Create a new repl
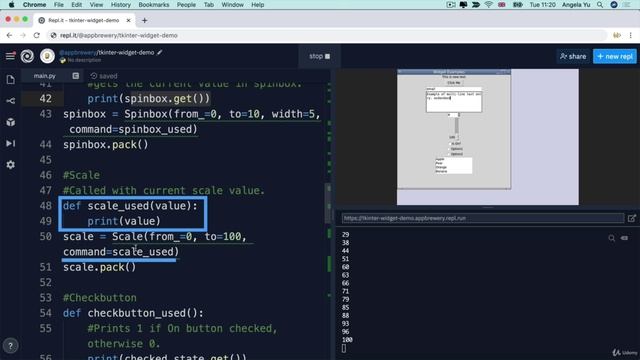The height and width of the screenshot is (360, 640). click(615, 56)
